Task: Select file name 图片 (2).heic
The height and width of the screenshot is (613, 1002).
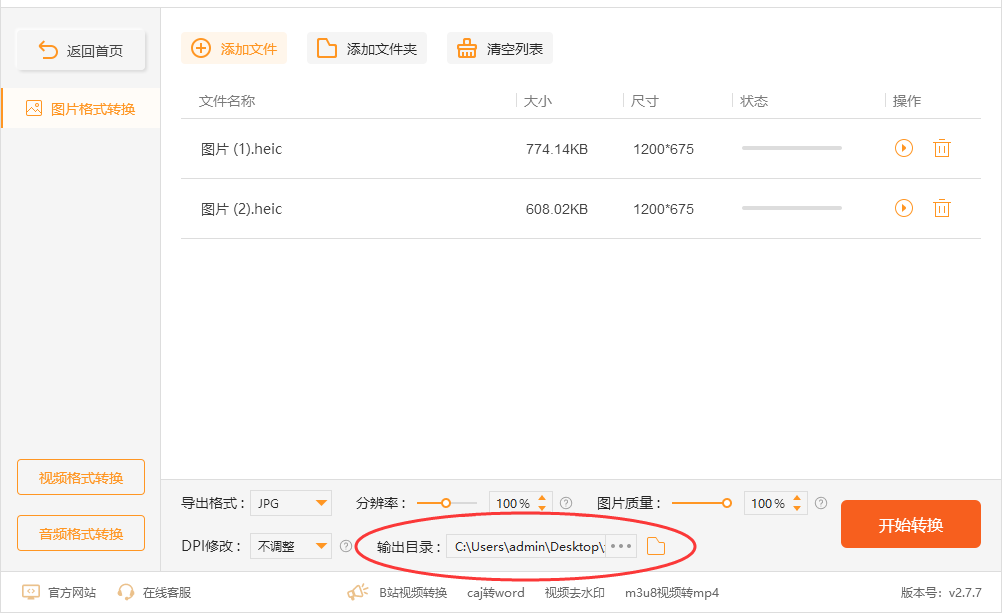Action: [x=241, y=209]
